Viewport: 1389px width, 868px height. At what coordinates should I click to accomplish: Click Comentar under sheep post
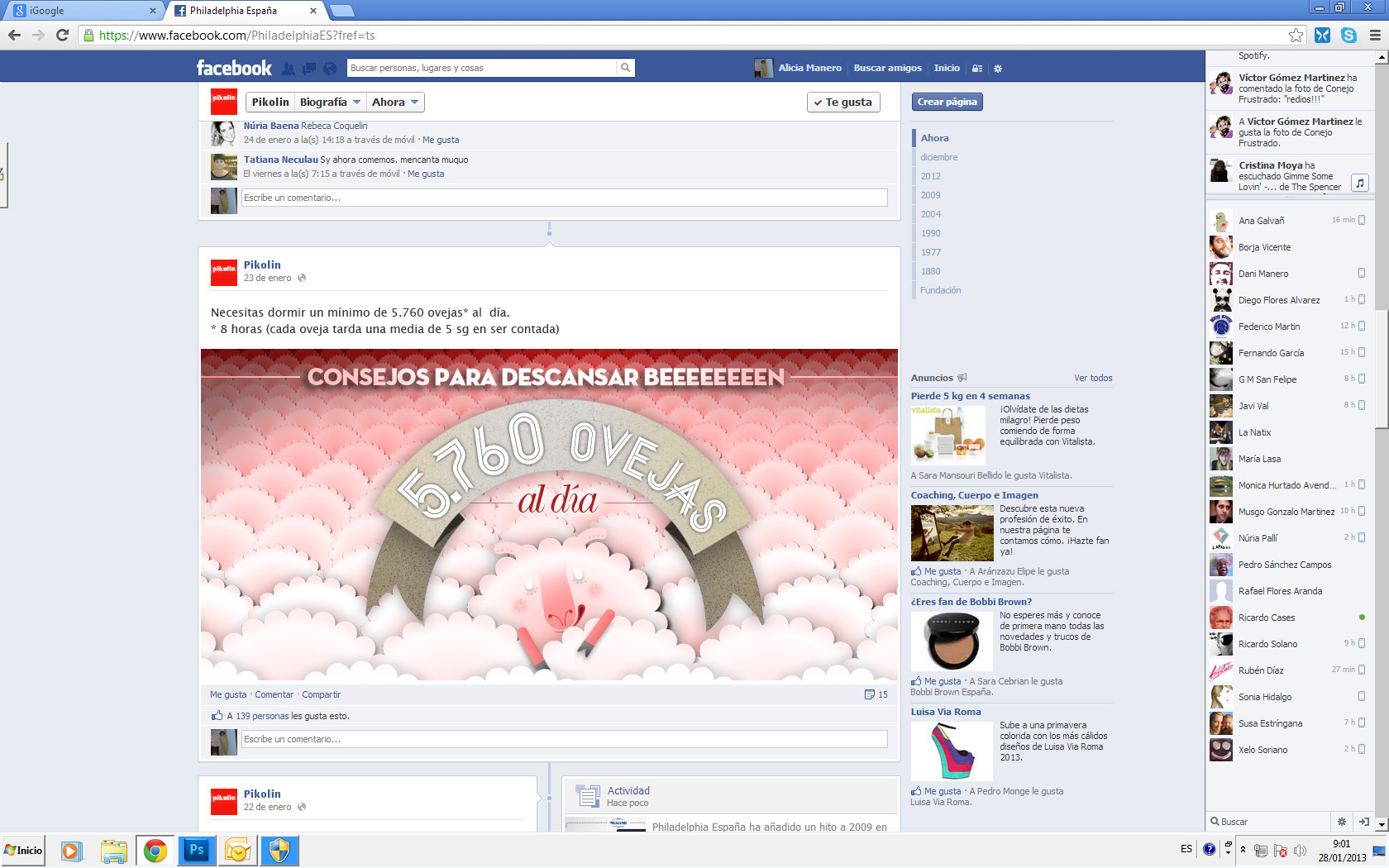click(274, 694)
